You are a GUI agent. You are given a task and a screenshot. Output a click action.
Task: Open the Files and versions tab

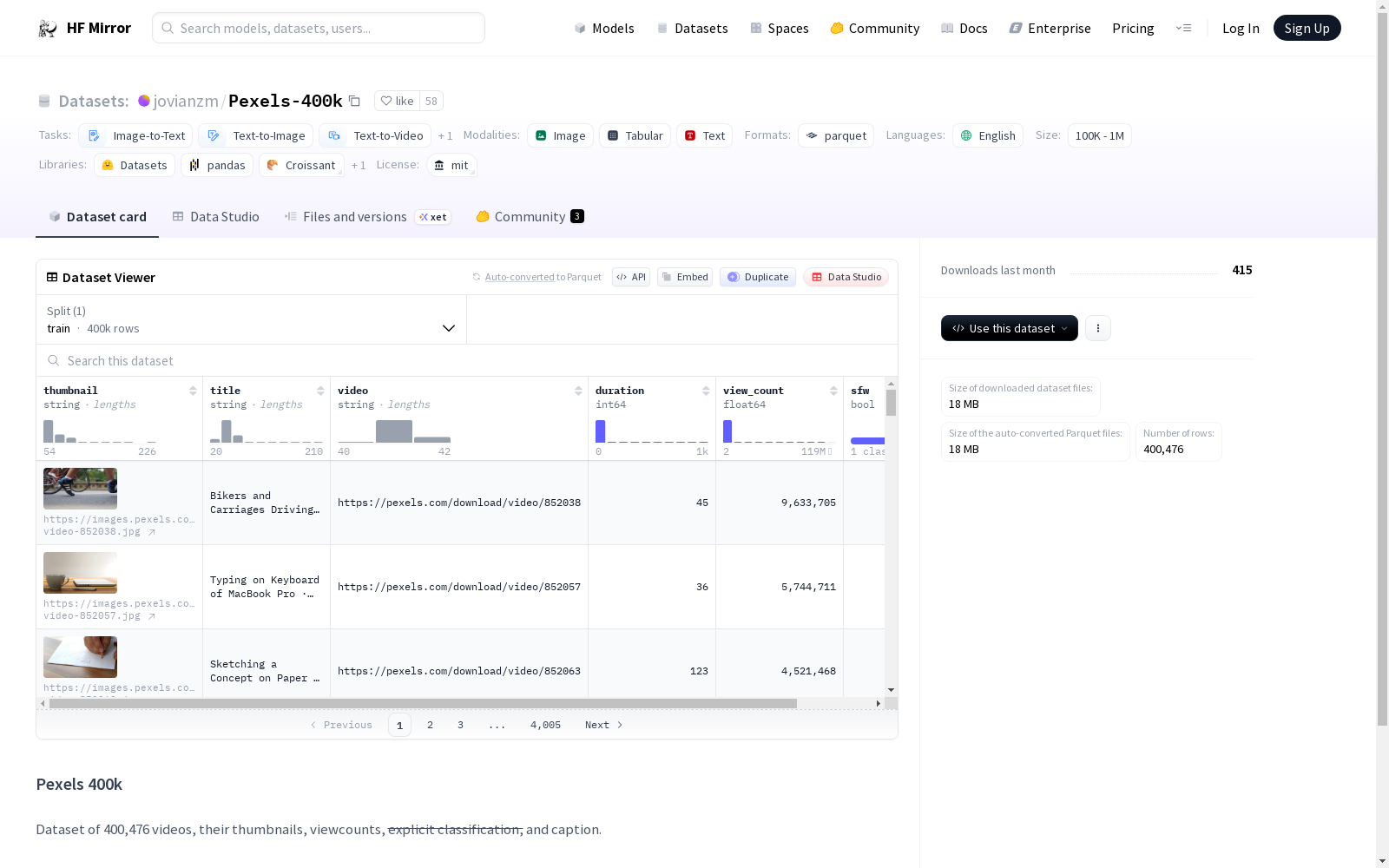point(367,217)
